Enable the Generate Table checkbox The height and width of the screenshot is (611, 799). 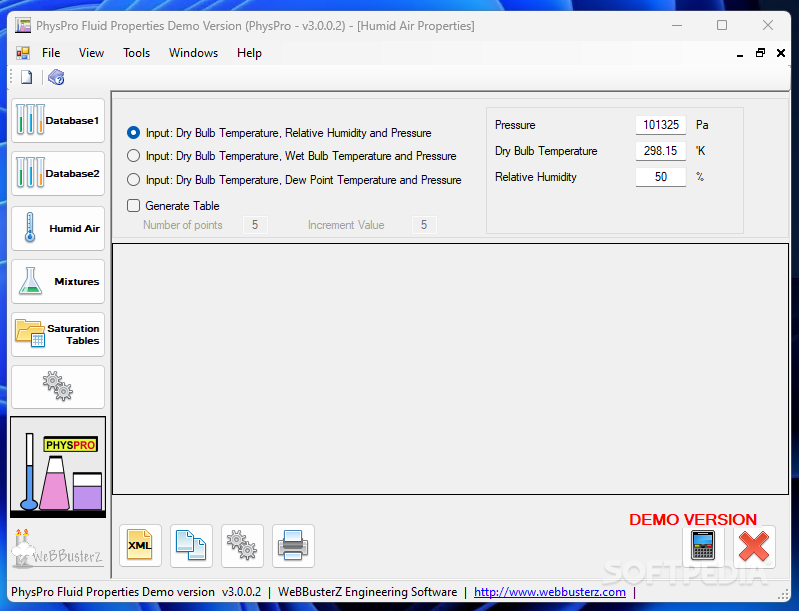pos(133,205)
